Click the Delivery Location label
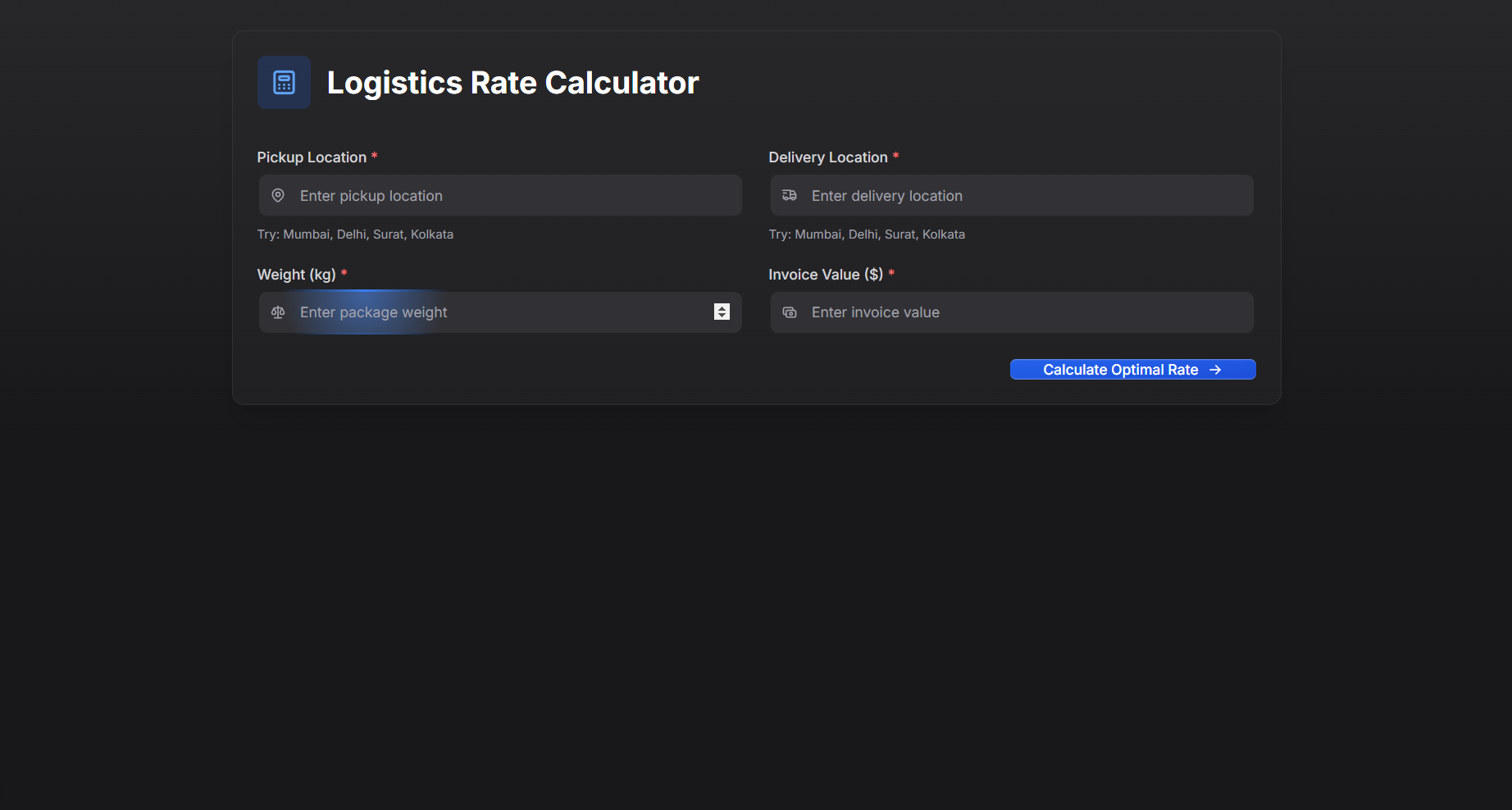1512x810 pixels. pos(828,157)
